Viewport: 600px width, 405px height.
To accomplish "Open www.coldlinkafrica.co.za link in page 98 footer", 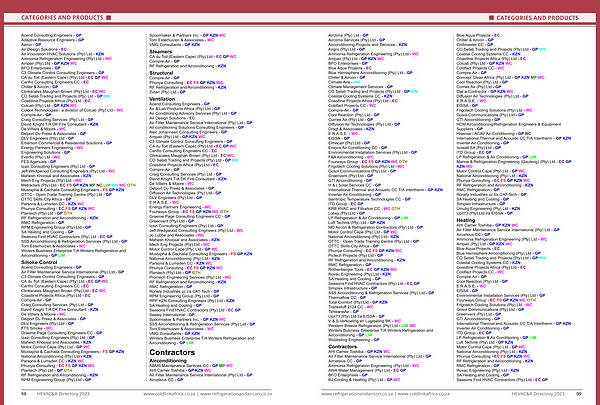I will point(169,394).
